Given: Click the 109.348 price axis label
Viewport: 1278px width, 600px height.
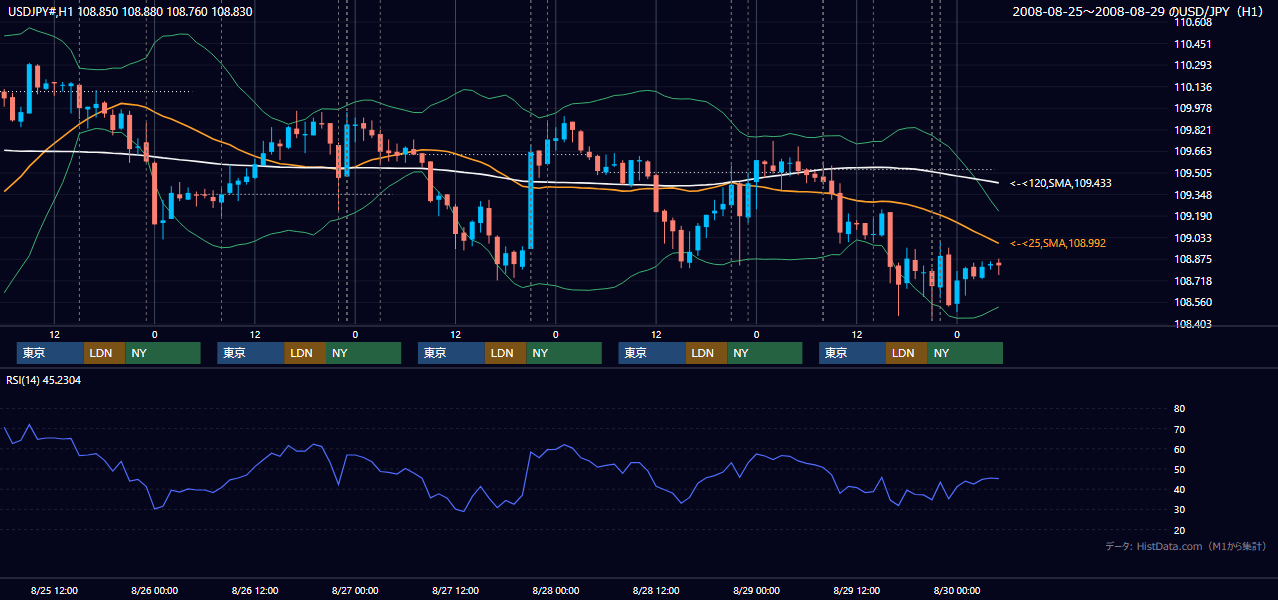Looking at the screenshot, I should pyautogui.click(x=1193, y=195).
